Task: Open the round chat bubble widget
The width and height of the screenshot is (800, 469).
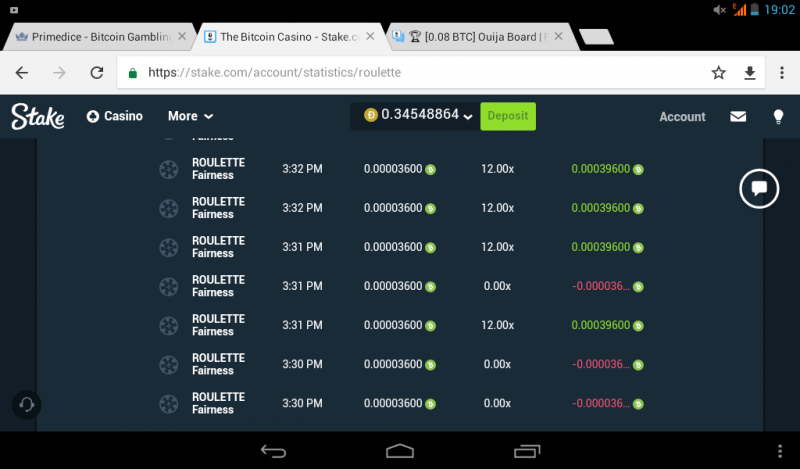Action: (759, 188)
